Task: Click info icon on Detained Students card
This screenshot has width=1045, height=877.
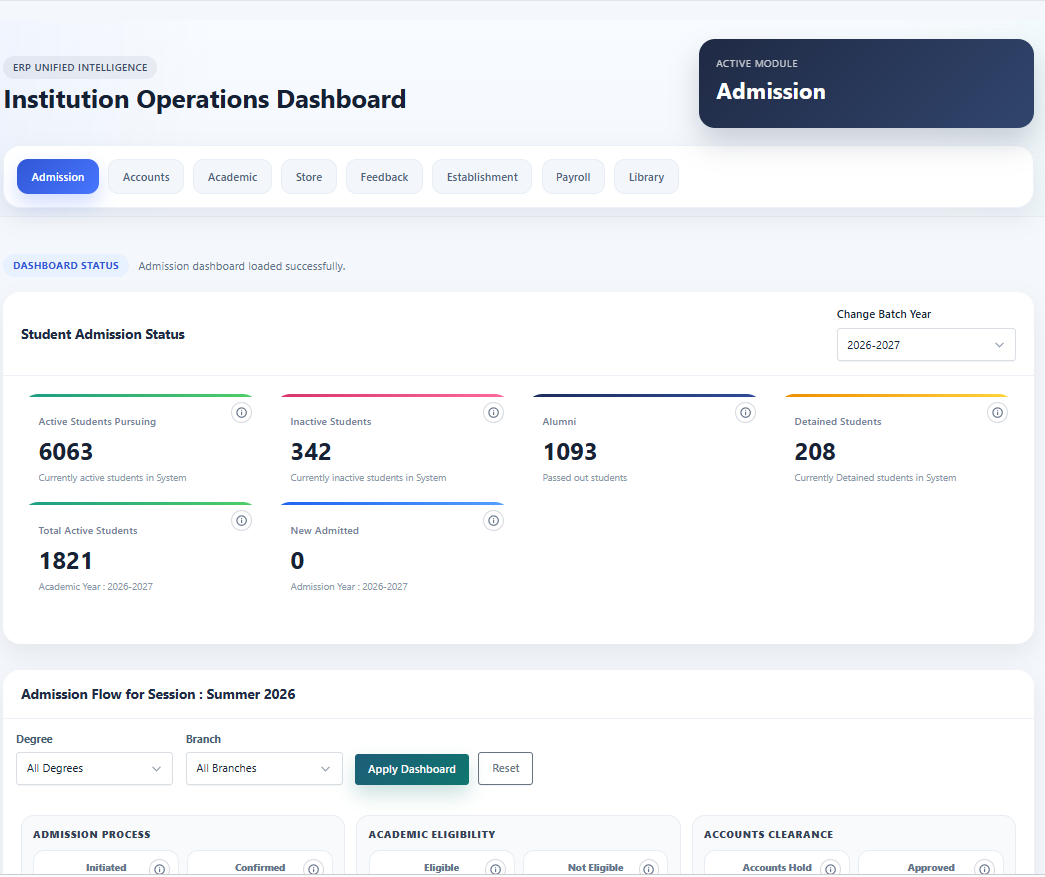Action: (997, 413)
